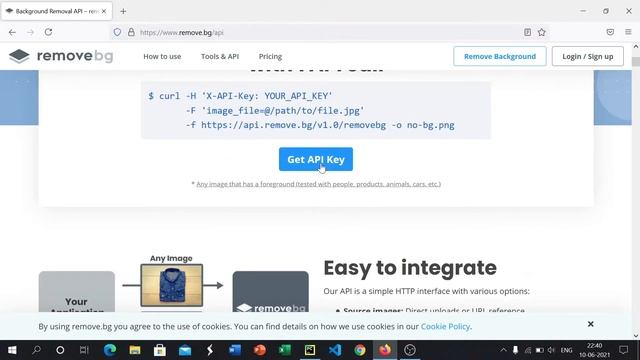The image size is (640, 360).
Task: Open Google Chrome from the taskbar
Action: (x=360, y=350)
